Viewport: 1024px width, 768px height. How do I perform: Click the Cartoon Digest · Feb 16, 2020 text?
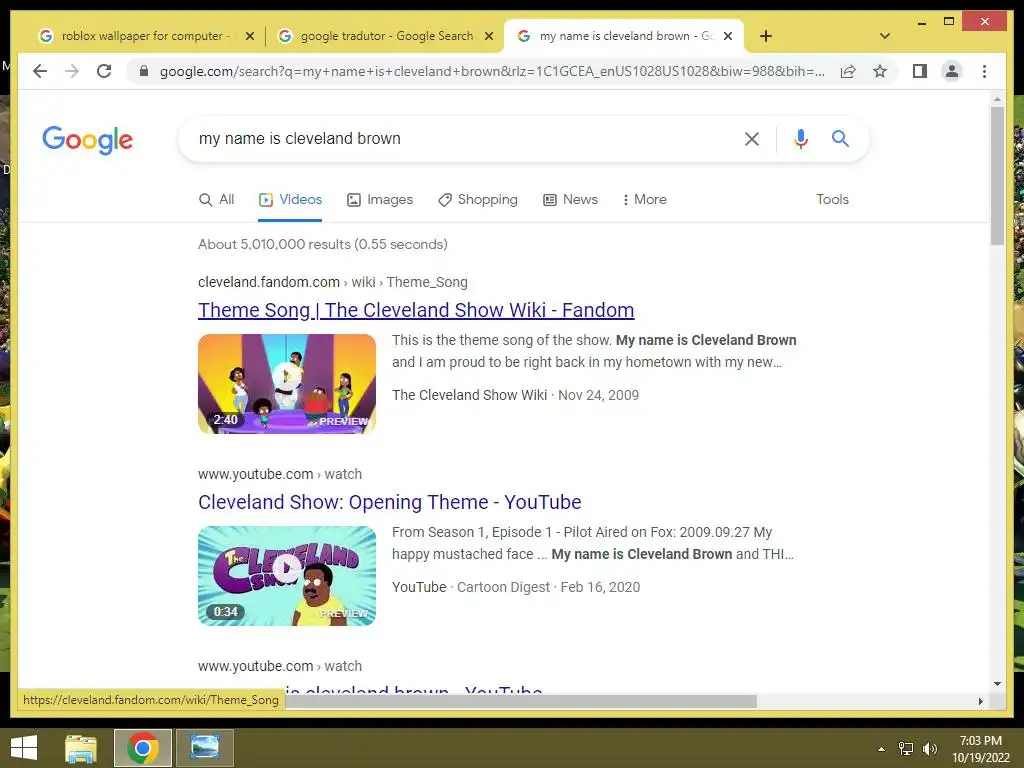[548, 587]
